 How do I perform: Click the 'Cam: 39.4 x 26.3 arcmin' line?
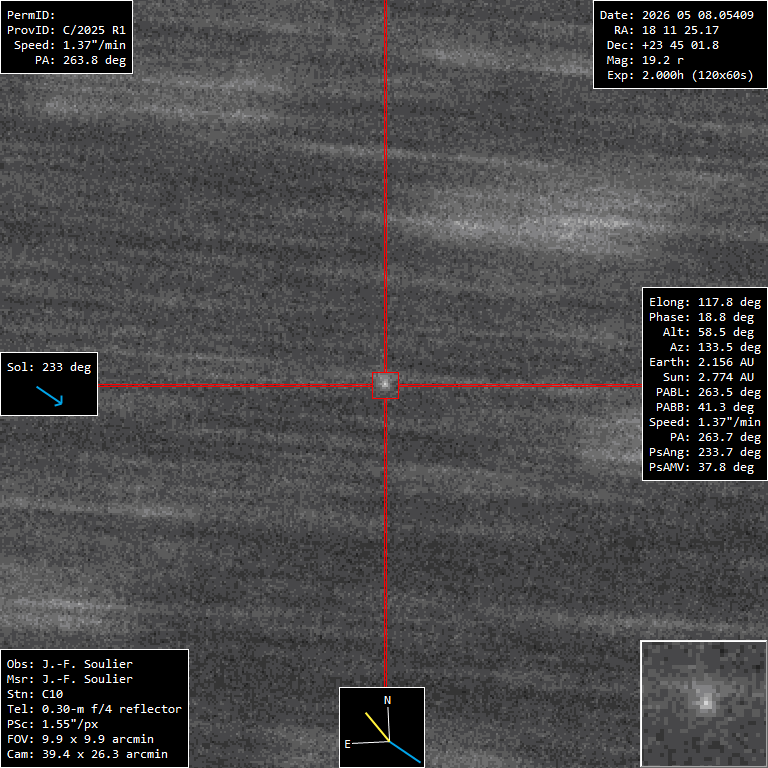(x=87, y=754)
